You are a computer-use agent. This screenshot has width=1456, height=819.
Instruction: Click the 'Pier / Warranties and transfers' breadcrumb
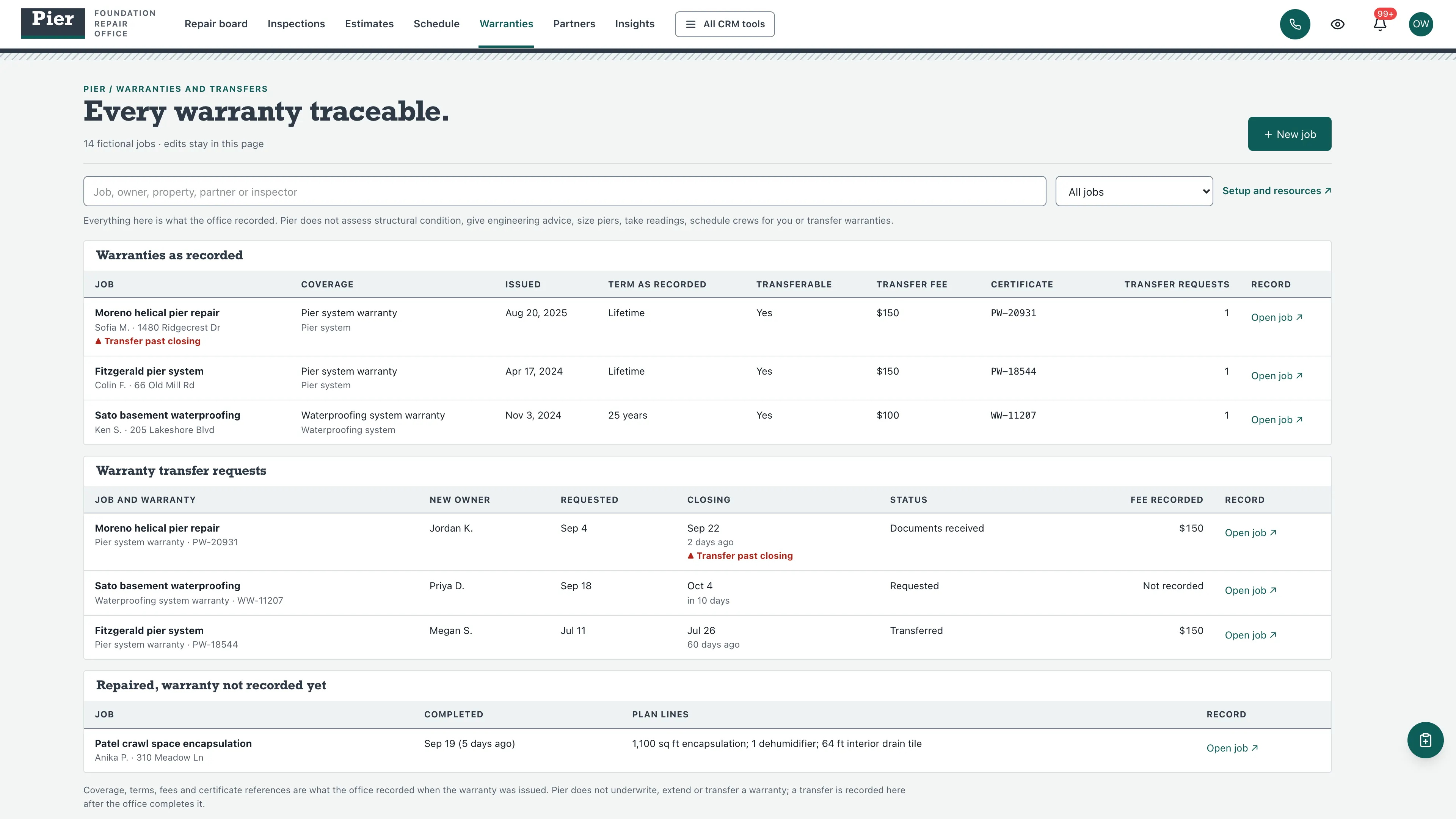[176, 89]
